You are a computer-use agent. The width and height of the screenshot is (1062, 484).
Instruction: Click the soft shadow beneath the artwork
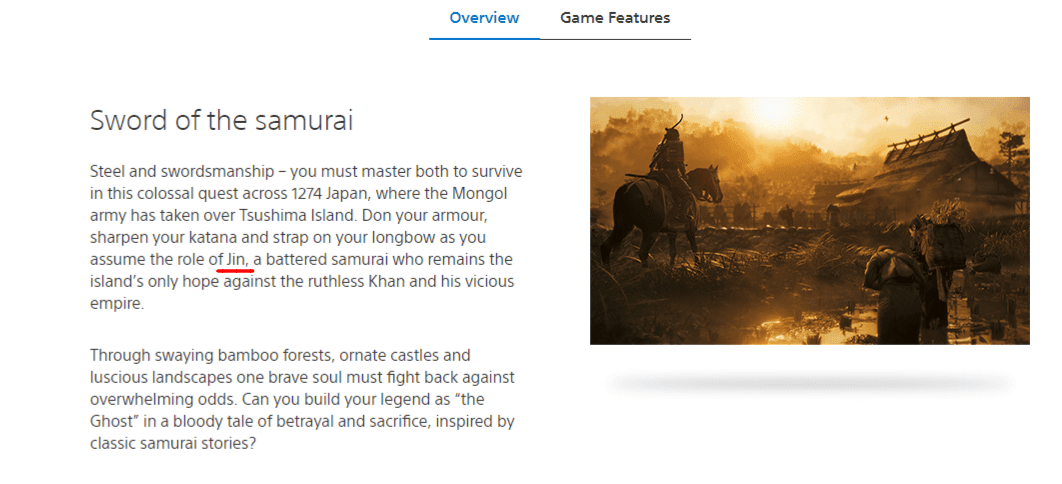(809, 383)
